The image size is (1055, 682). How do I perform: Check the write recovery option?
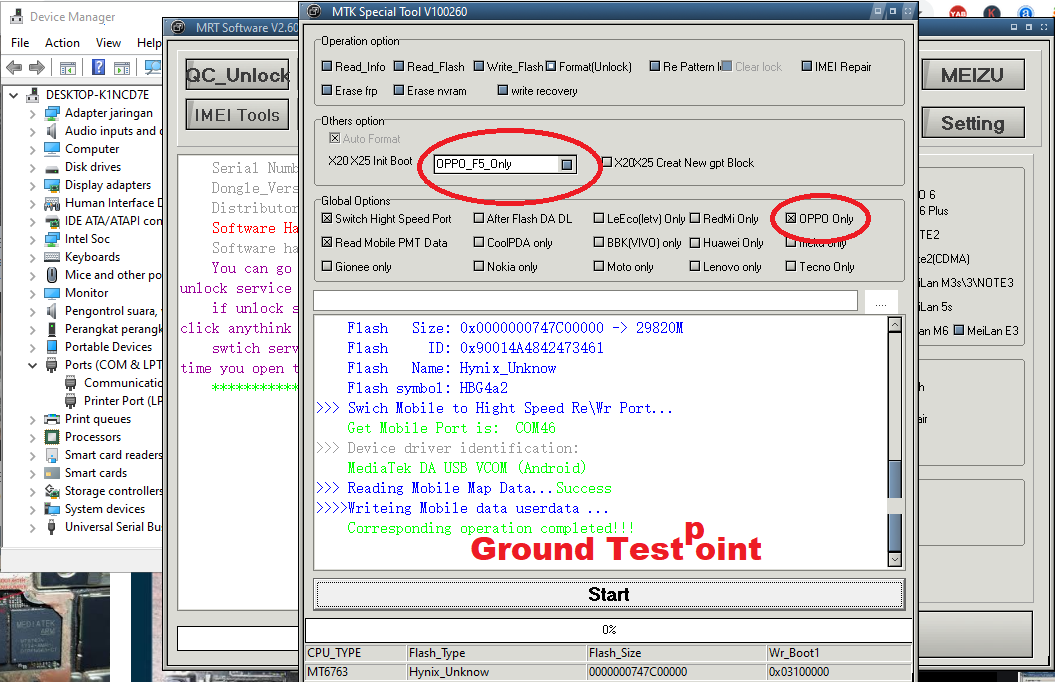[x=503, y=90]
